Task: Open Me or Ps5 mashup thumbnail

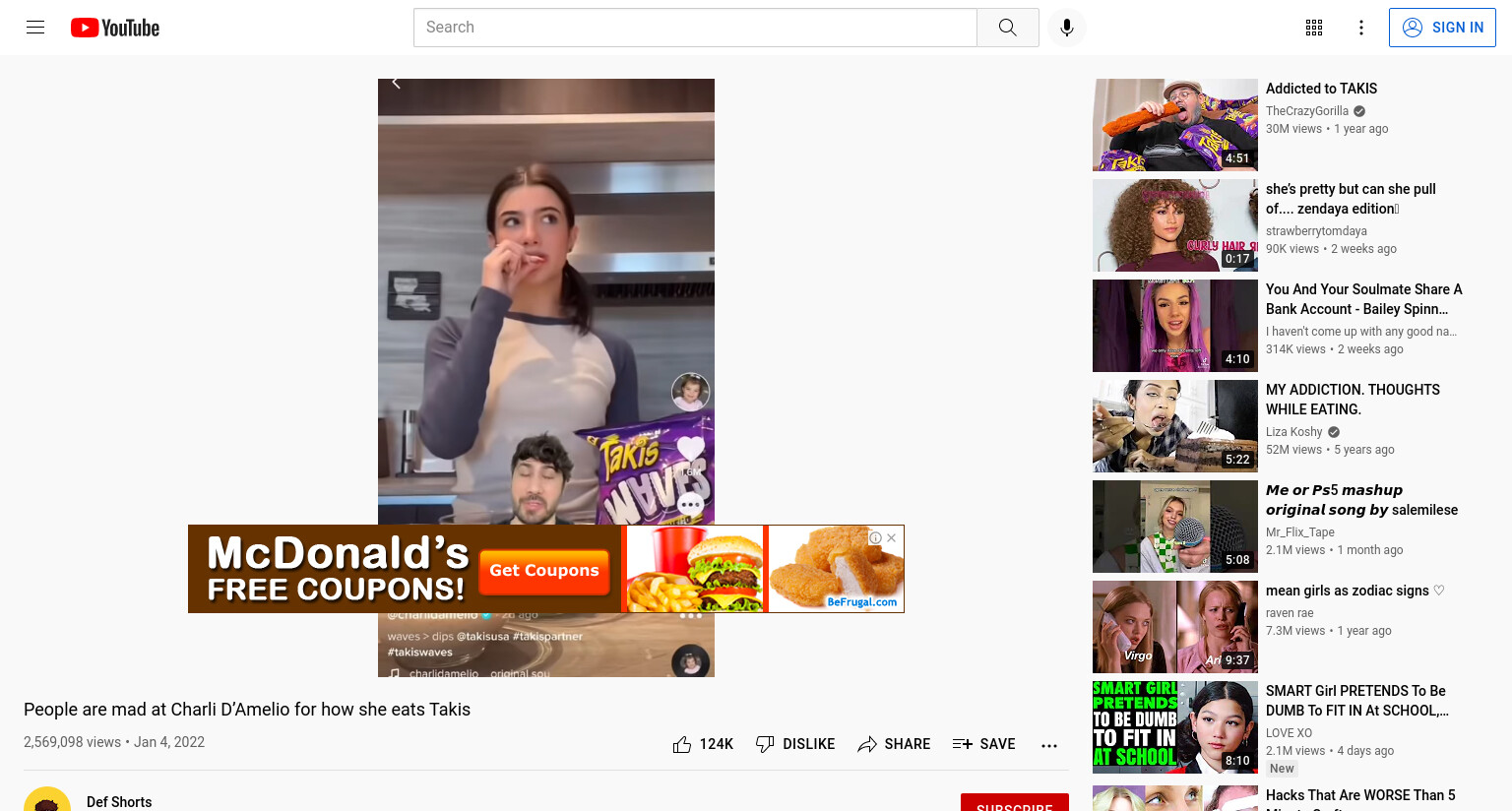Action: coord(1175,527)
